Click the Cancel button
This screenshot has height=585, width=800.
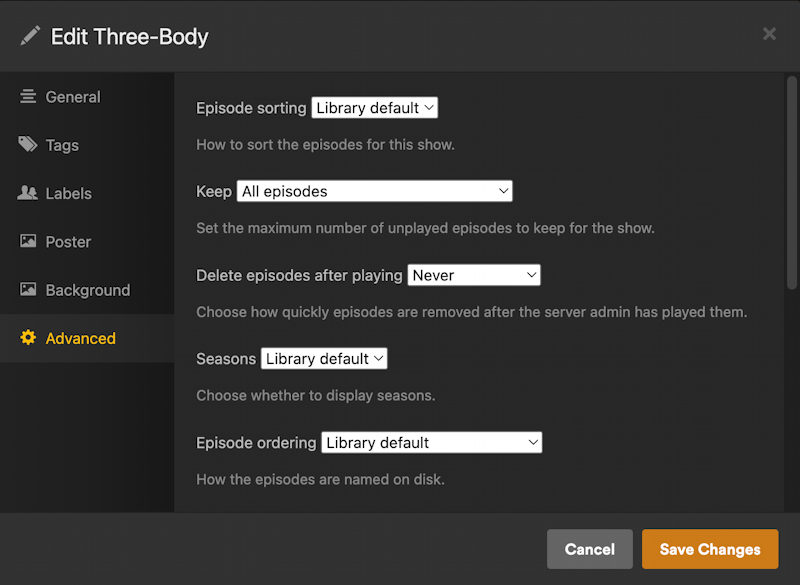click(590, 549)
